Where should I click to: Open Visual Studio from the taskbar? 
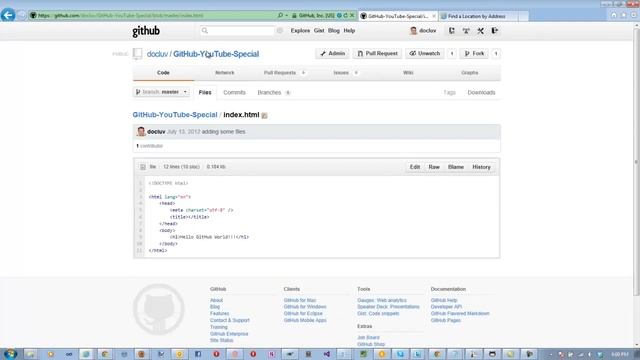click(x=327, y=354)
